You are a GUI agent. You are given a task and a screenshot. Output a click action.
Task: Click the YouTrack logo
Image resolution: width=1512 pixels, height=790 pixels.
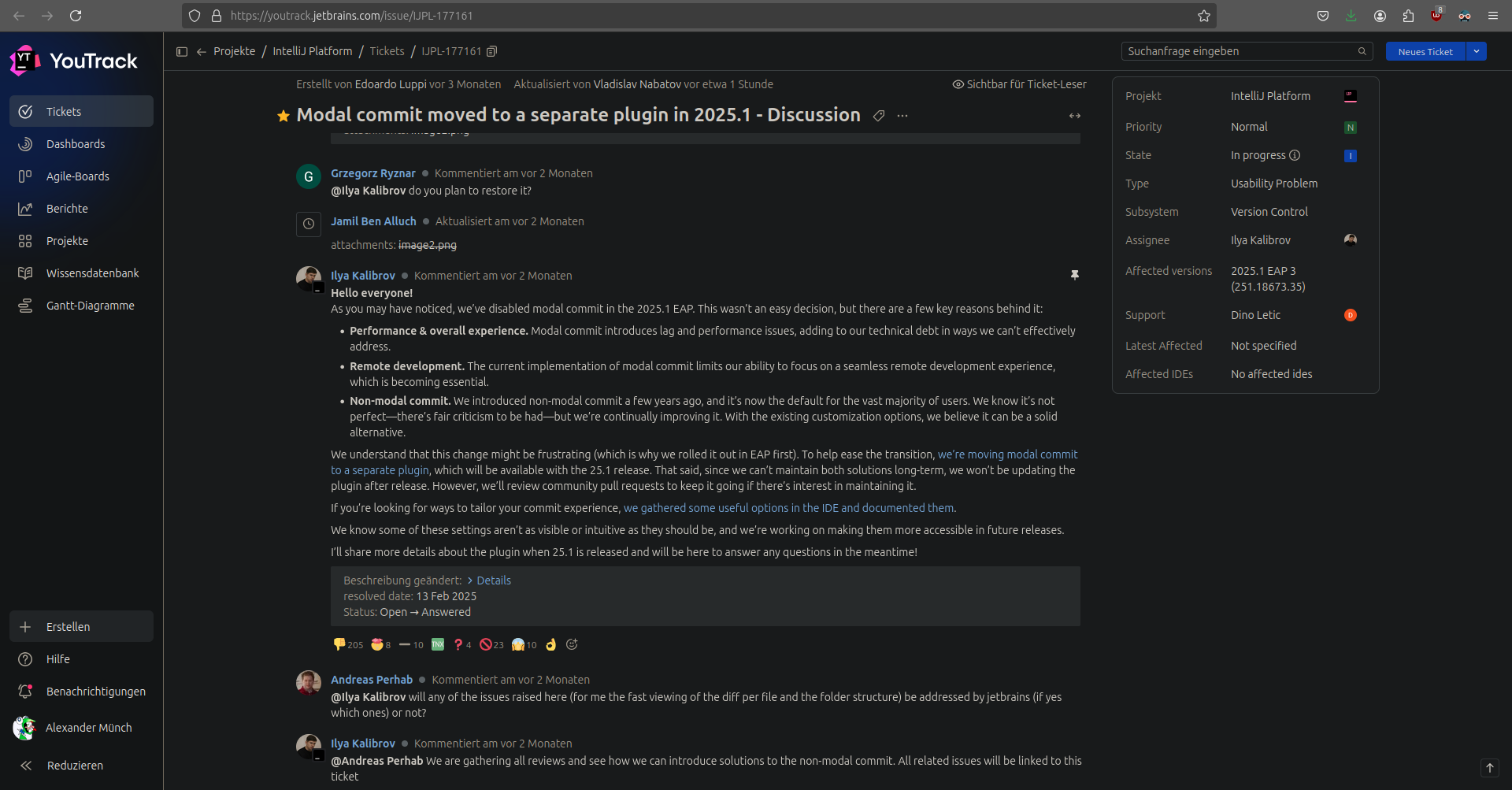(73, 61)
